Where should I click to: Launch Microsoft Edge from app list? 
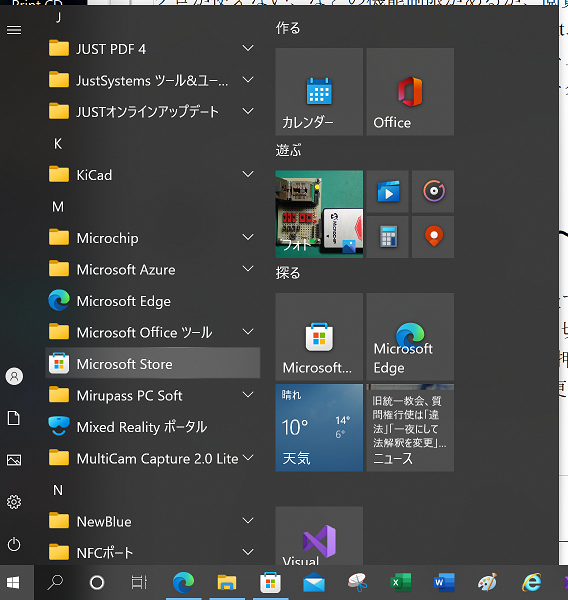(x=153, y=301)
